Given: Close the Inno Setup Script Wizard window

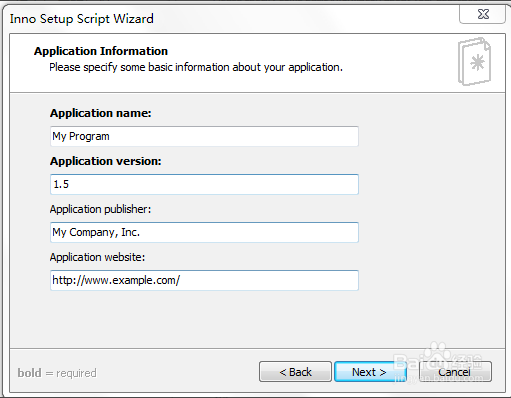Looking at the screenshot, I should coord(482,14).
